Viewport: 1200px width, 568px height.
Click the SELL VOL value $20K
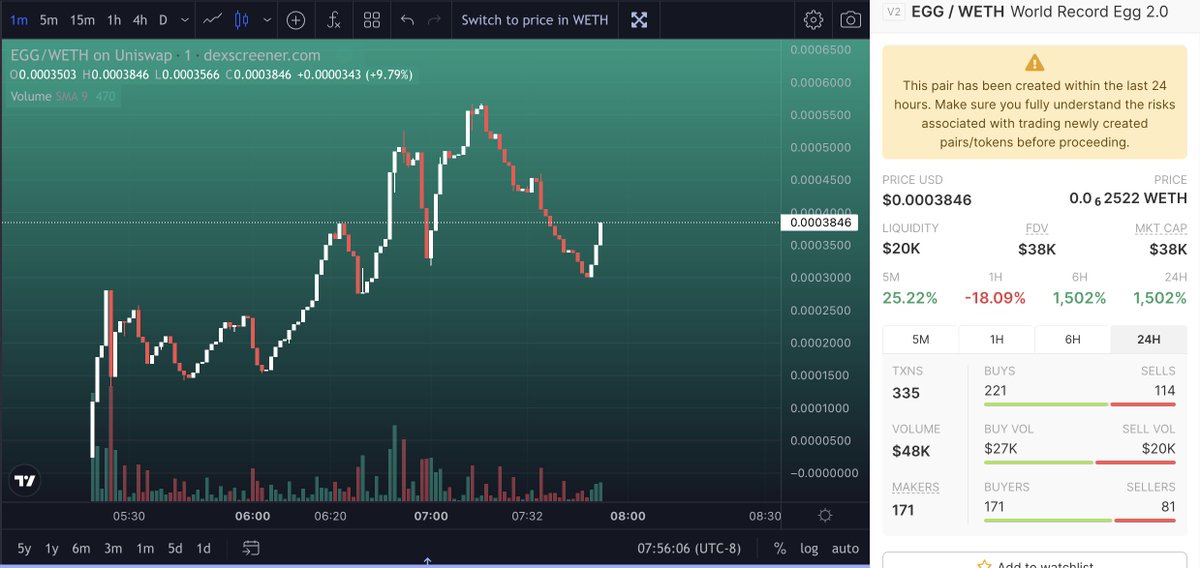[x=1159, y=448]
